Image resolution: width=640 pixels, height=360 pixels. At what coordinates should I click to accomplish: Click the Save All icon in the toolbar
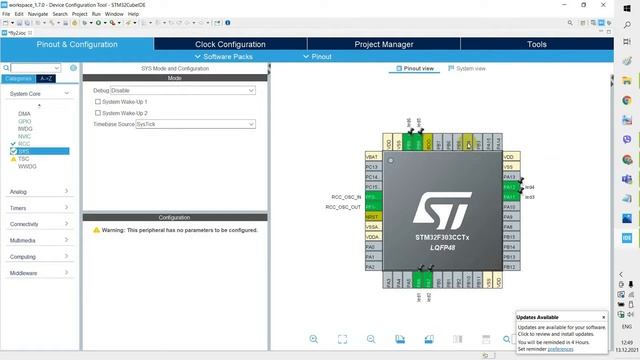(x=27, y=23)
